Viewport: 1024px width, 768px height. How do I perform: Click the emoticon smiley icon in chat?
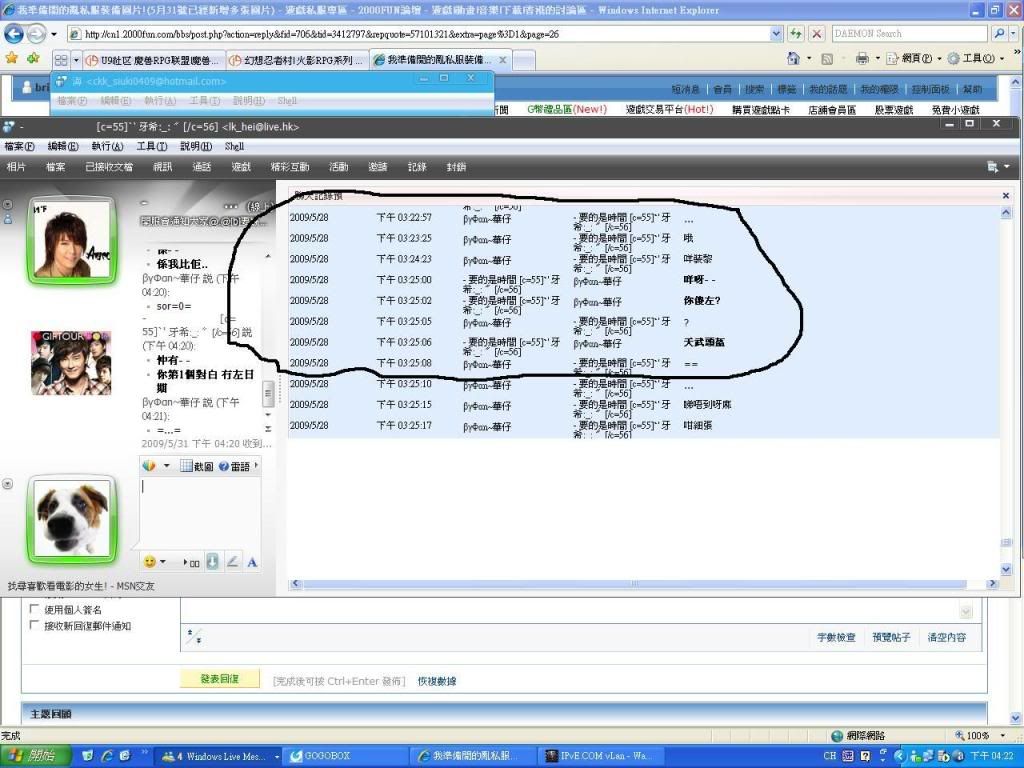tap(149, 562)
